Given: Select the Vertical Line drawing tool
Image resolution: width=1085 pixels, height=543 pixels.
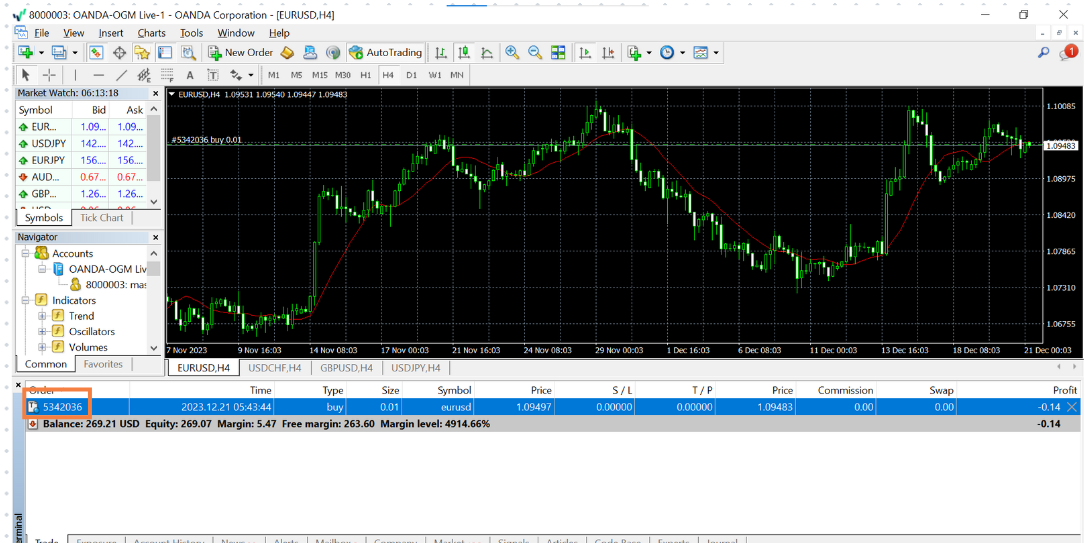Looking at the screenshot, I should coord(75,75).
